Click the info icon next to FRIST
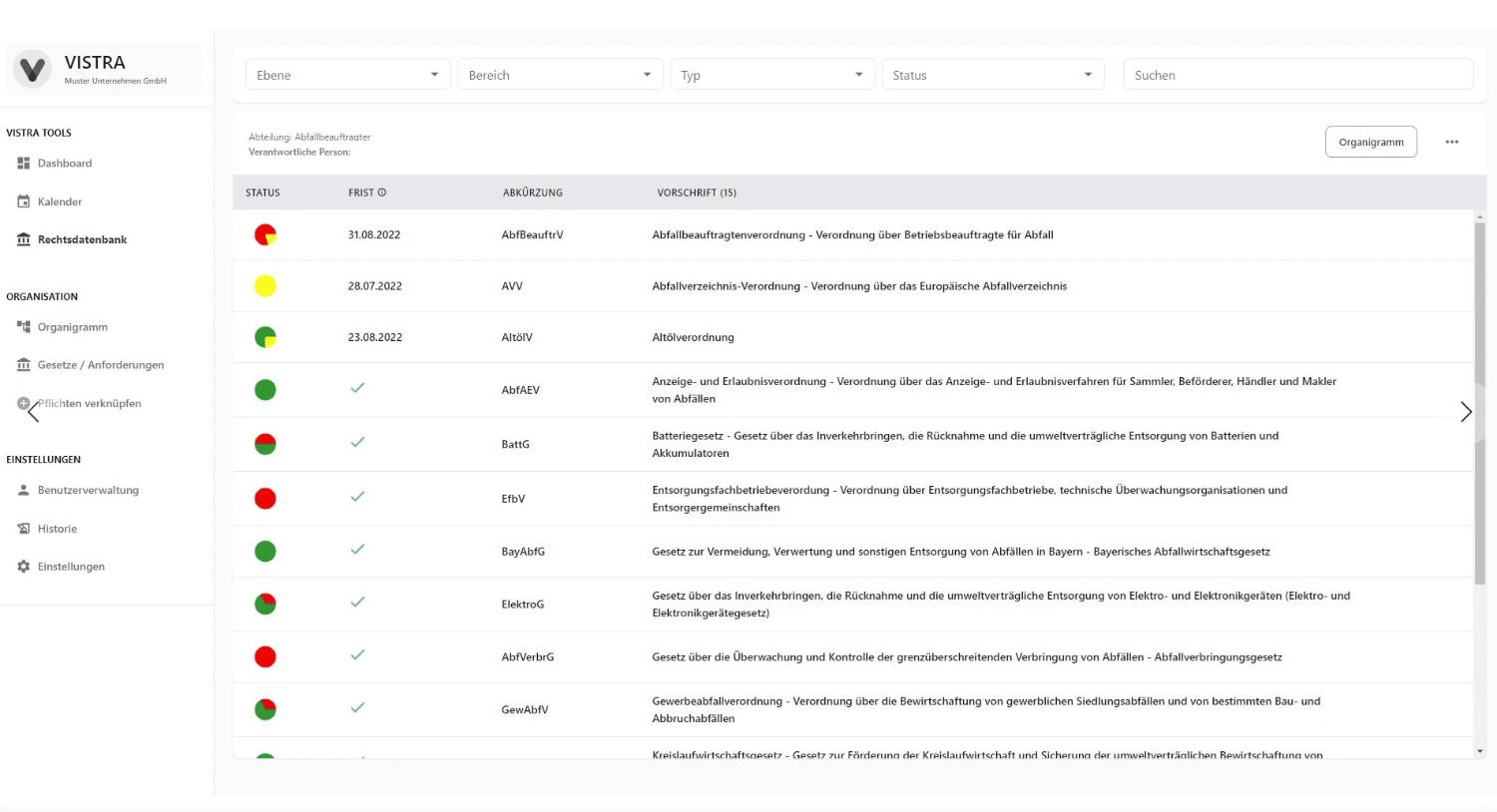Viewport: 1497px width, 812px height. [381, 193]
